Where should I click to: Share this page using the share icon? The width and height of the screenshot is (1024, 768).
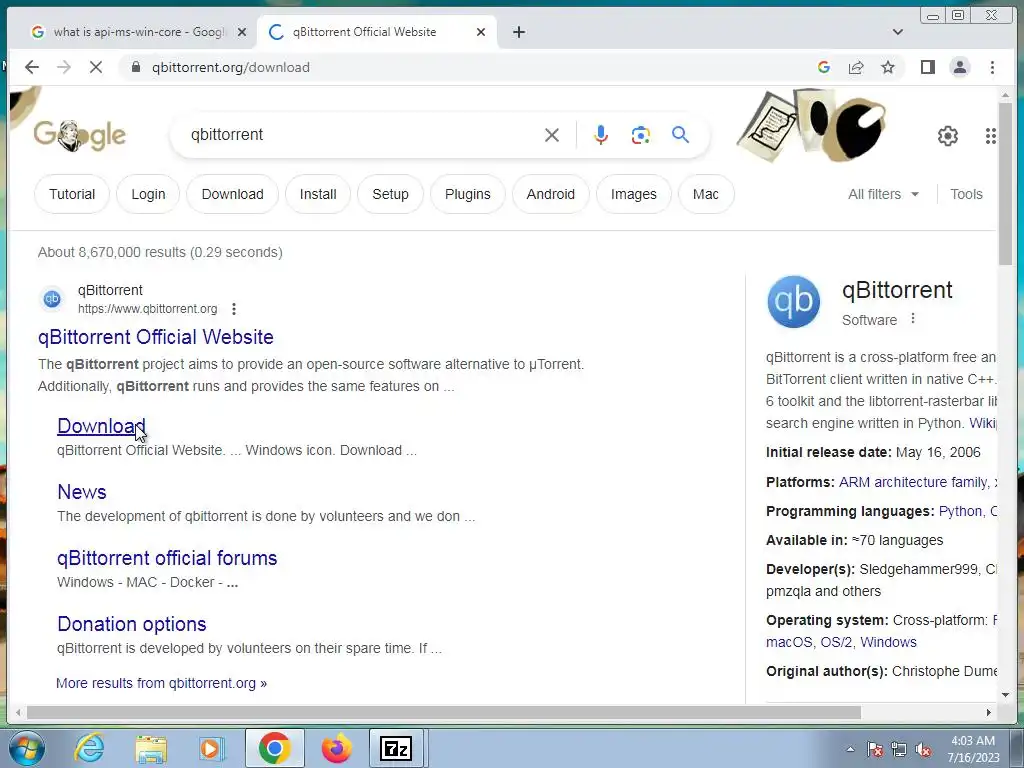point(856,67)
